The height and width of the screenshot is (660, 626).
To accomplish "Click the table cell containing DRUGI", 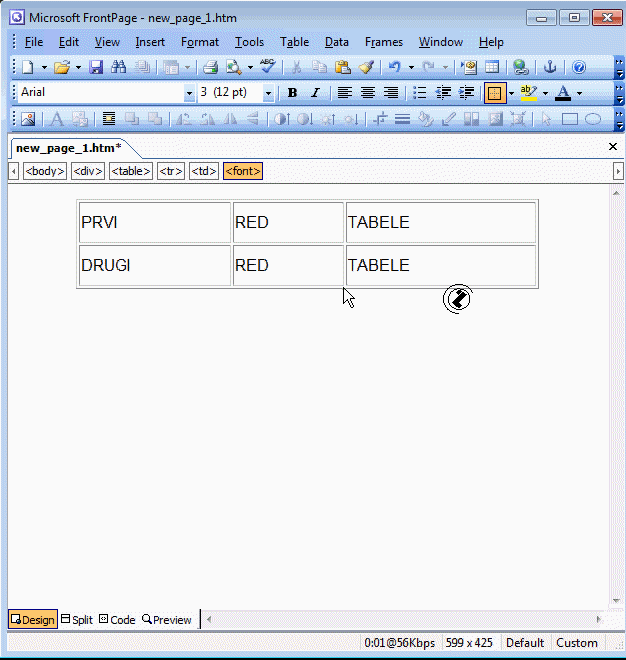I will [154, 266].
